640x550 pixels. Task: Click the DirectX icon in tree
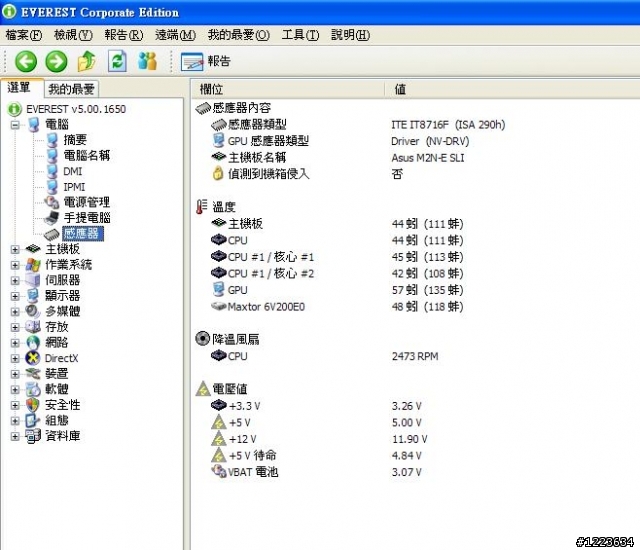(33, 358)
